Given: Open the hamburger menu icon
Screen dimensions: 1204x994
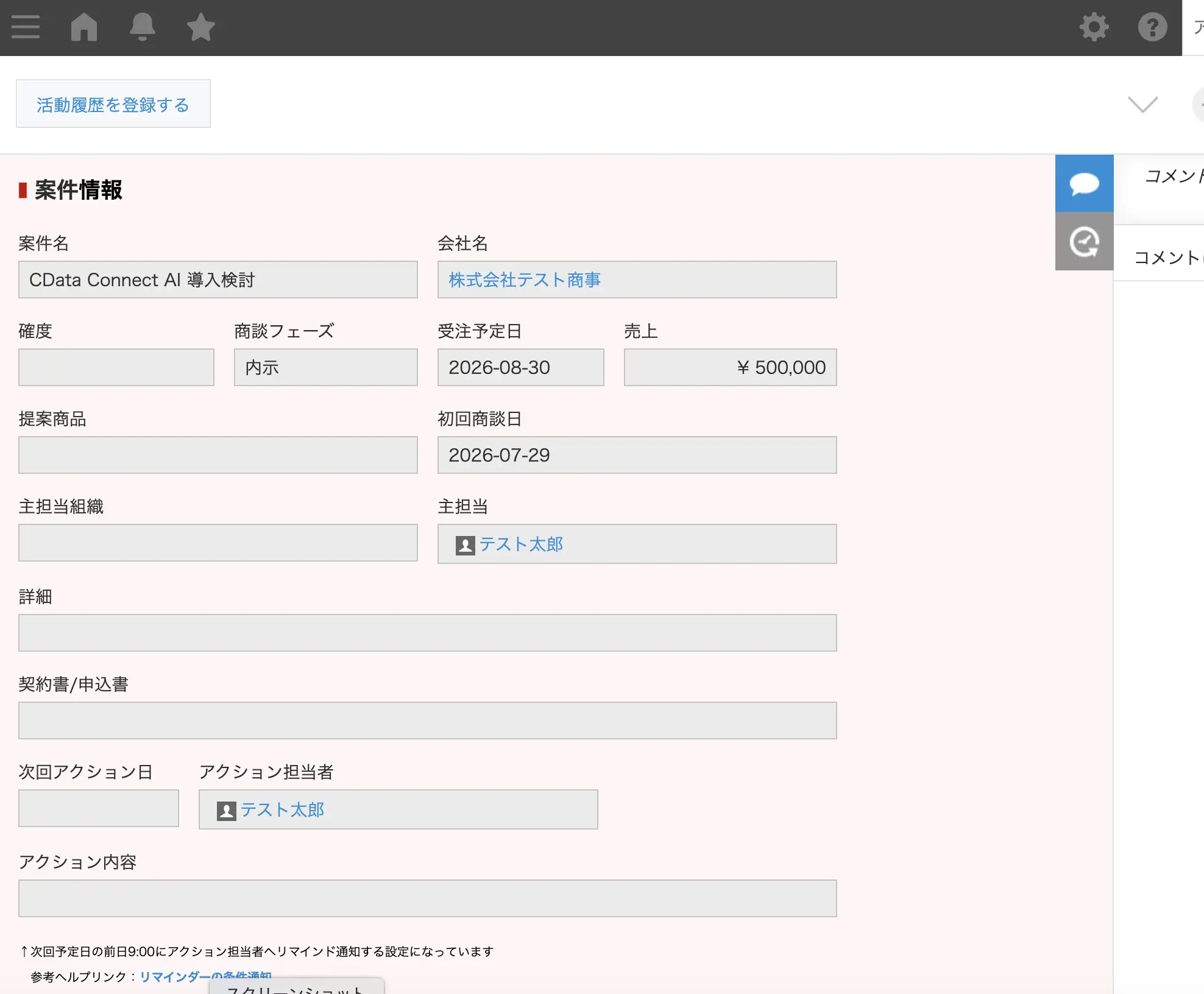Looking at the screenshot, I should click(x=26, y=27).
